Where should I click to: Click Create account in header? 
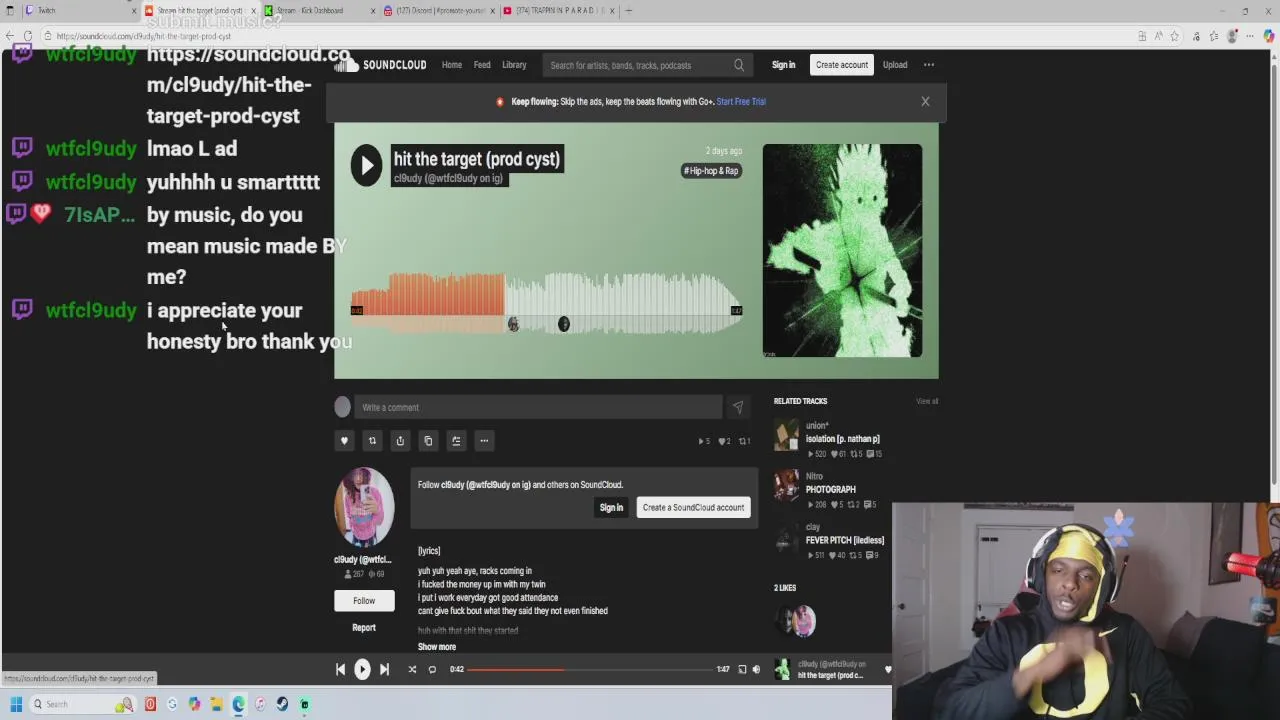pos(842,65)
